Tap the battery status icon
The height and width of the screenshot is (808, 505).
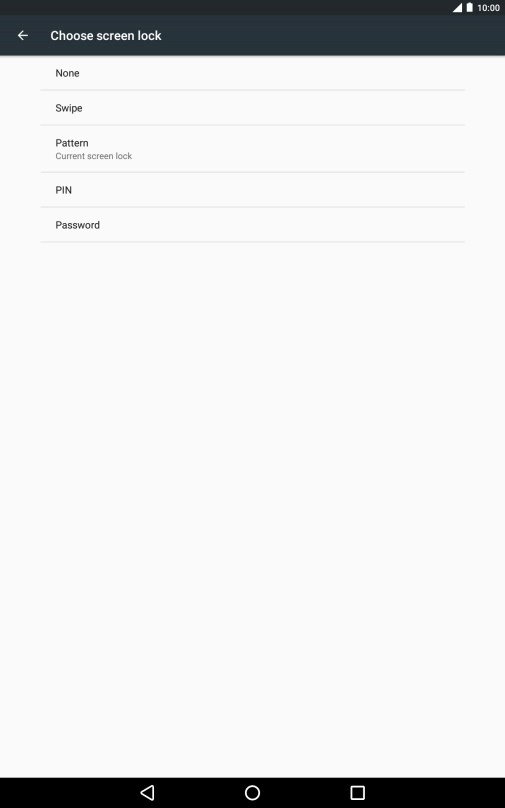pyautogui.click(x=469, y=8)
